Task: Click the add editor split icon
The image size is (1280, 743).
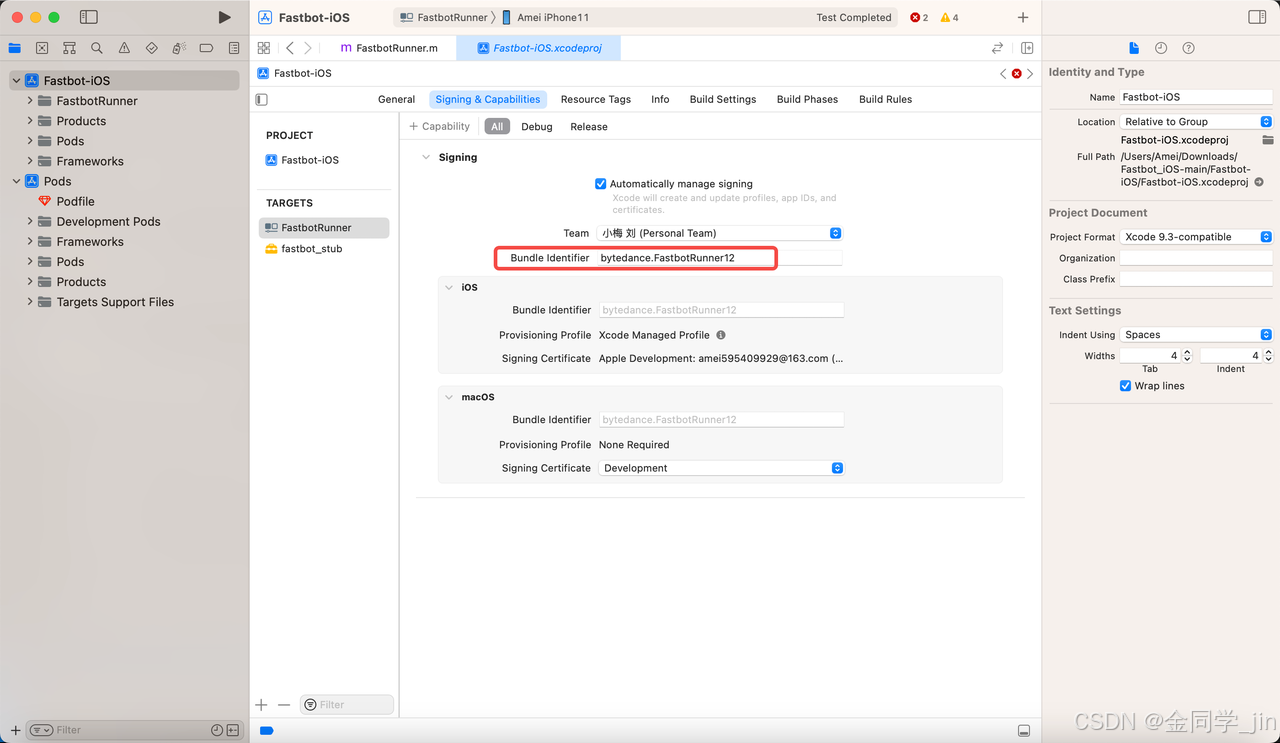Action: 1027,48
